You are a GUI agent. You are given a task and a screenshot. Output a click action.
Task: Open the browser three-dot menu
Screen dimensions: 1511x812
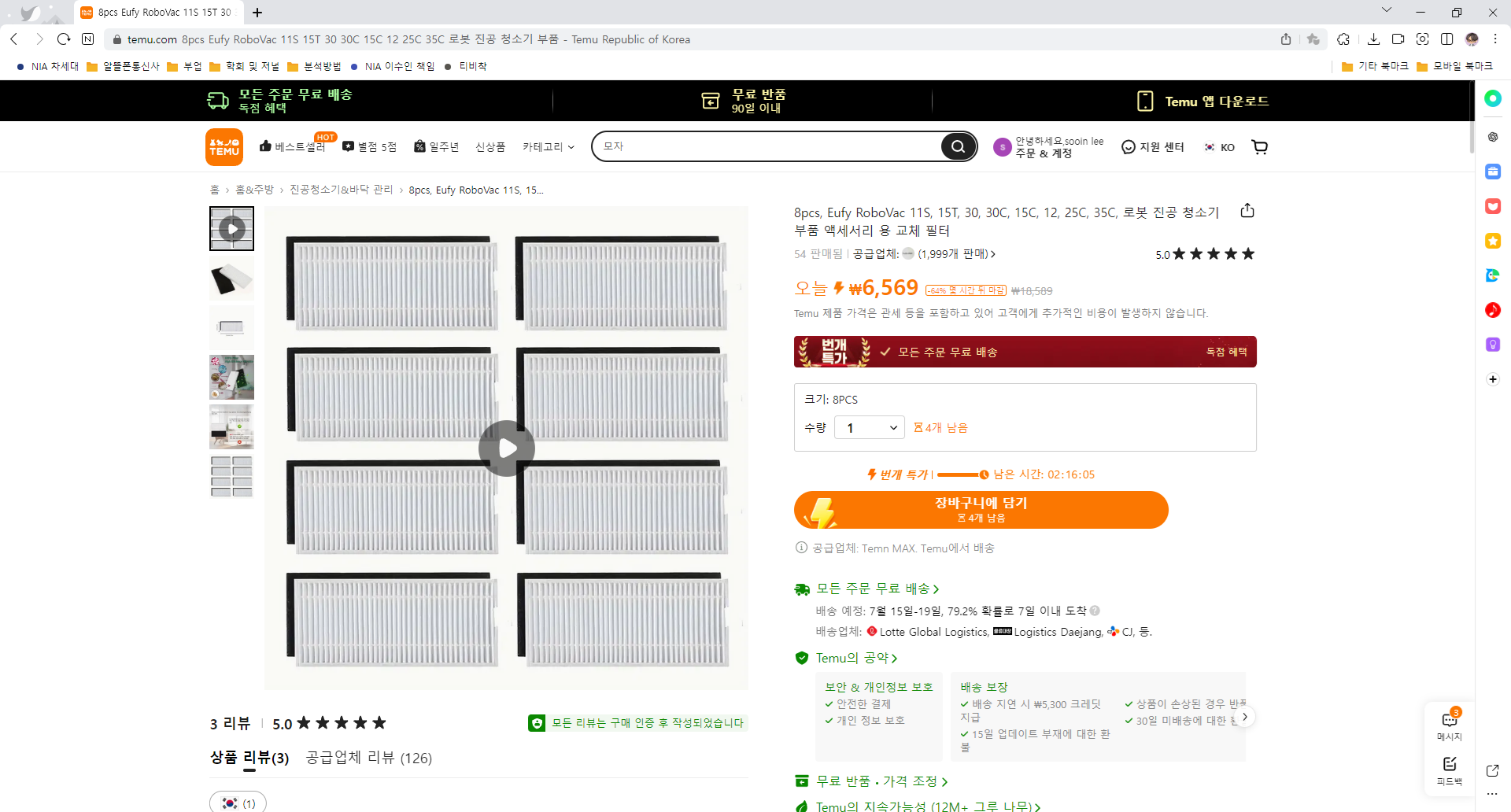[x=1495, y=39]
